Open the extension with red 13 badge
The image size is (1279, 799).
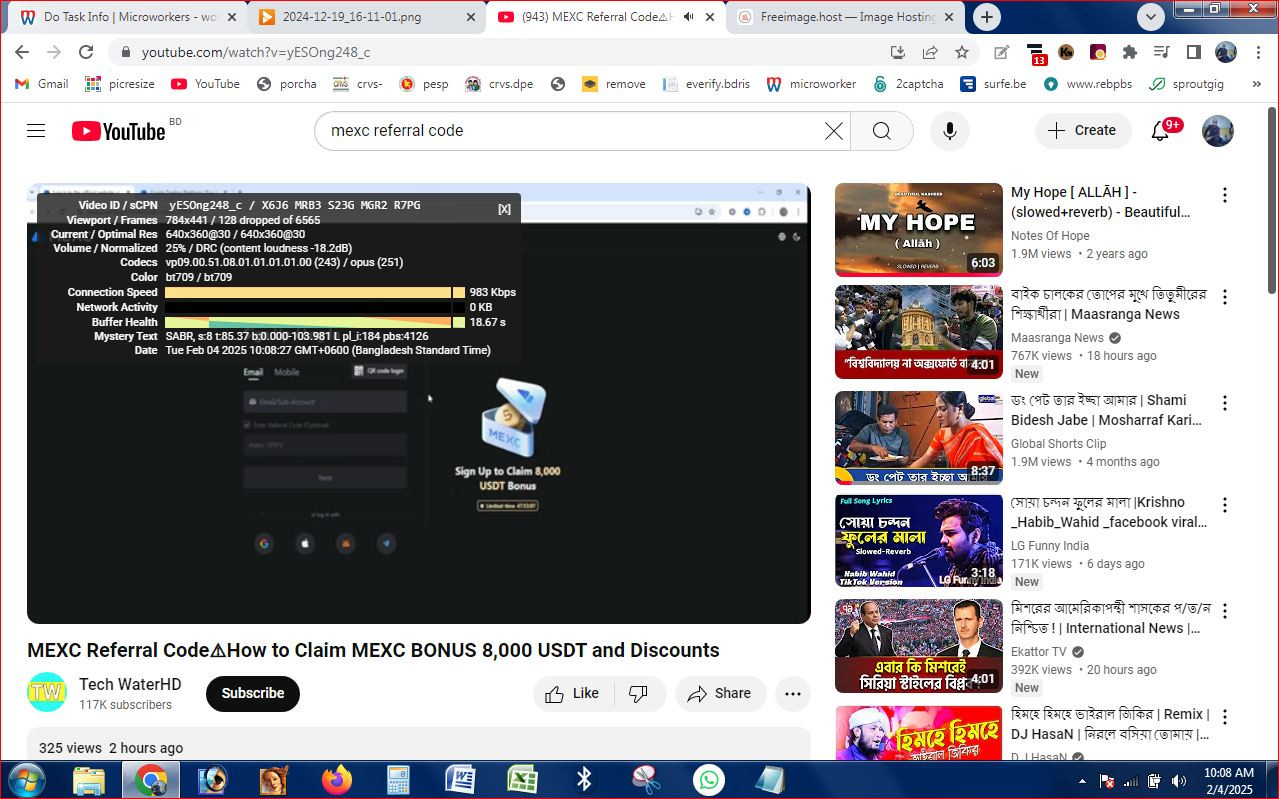(x=1036, y=53)
